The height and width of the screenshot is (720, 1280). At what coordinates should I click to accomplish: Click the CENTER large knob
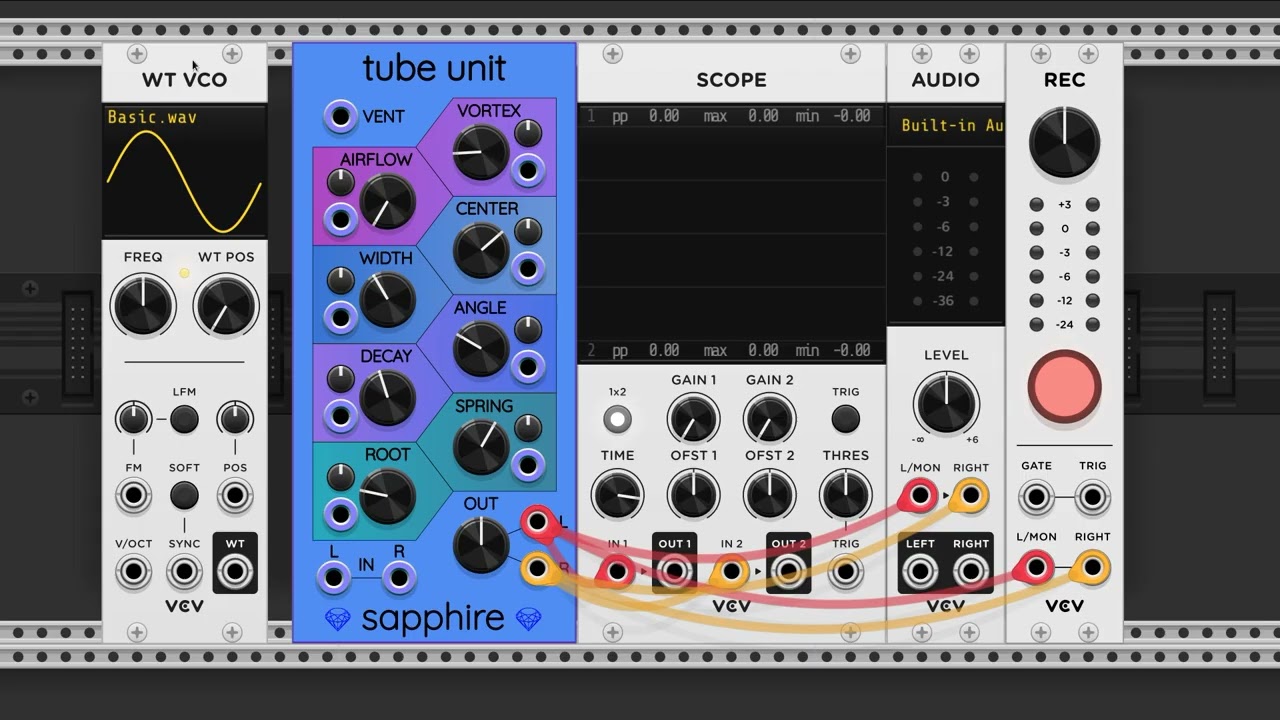click(x=481, y=251)
